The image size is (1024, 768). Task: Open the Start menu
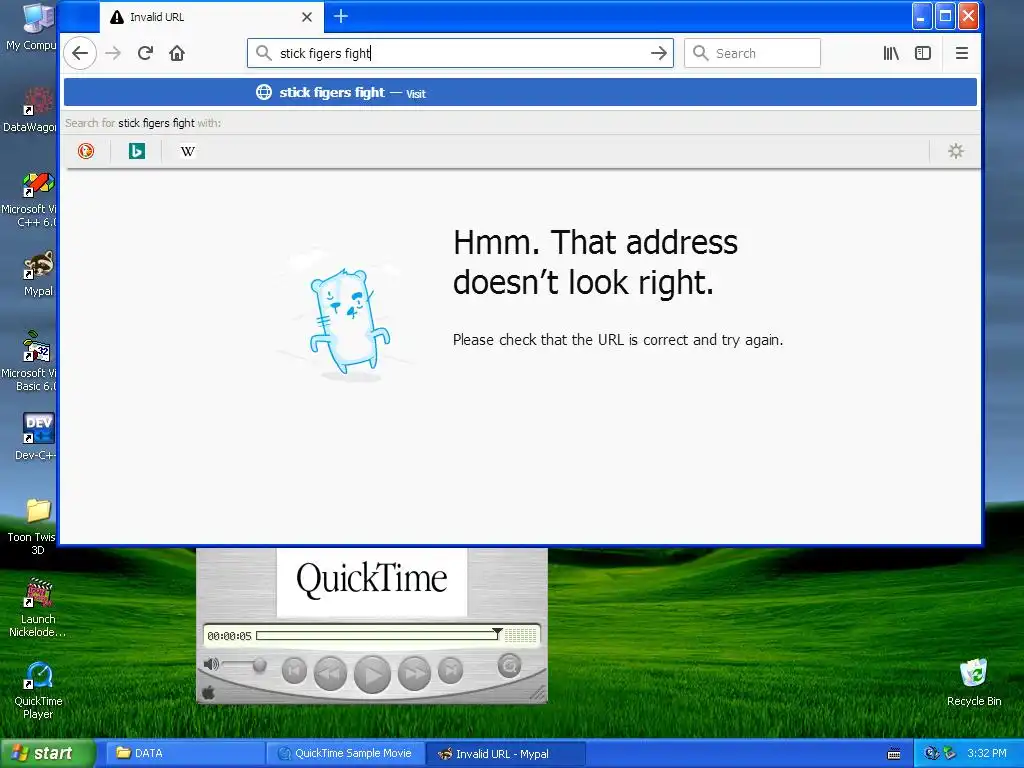(x=47, y=753)
